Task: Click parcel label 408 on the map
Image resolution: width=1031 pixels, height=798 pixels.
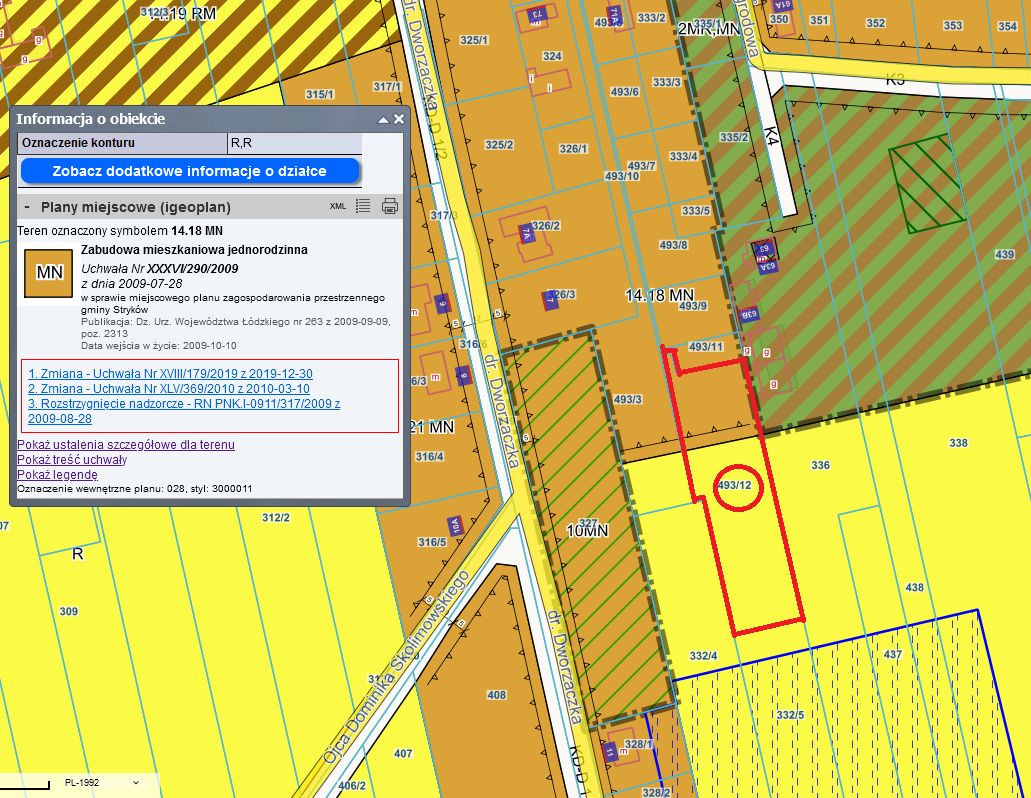Action: pyautogui.click(x=496, y=695)
